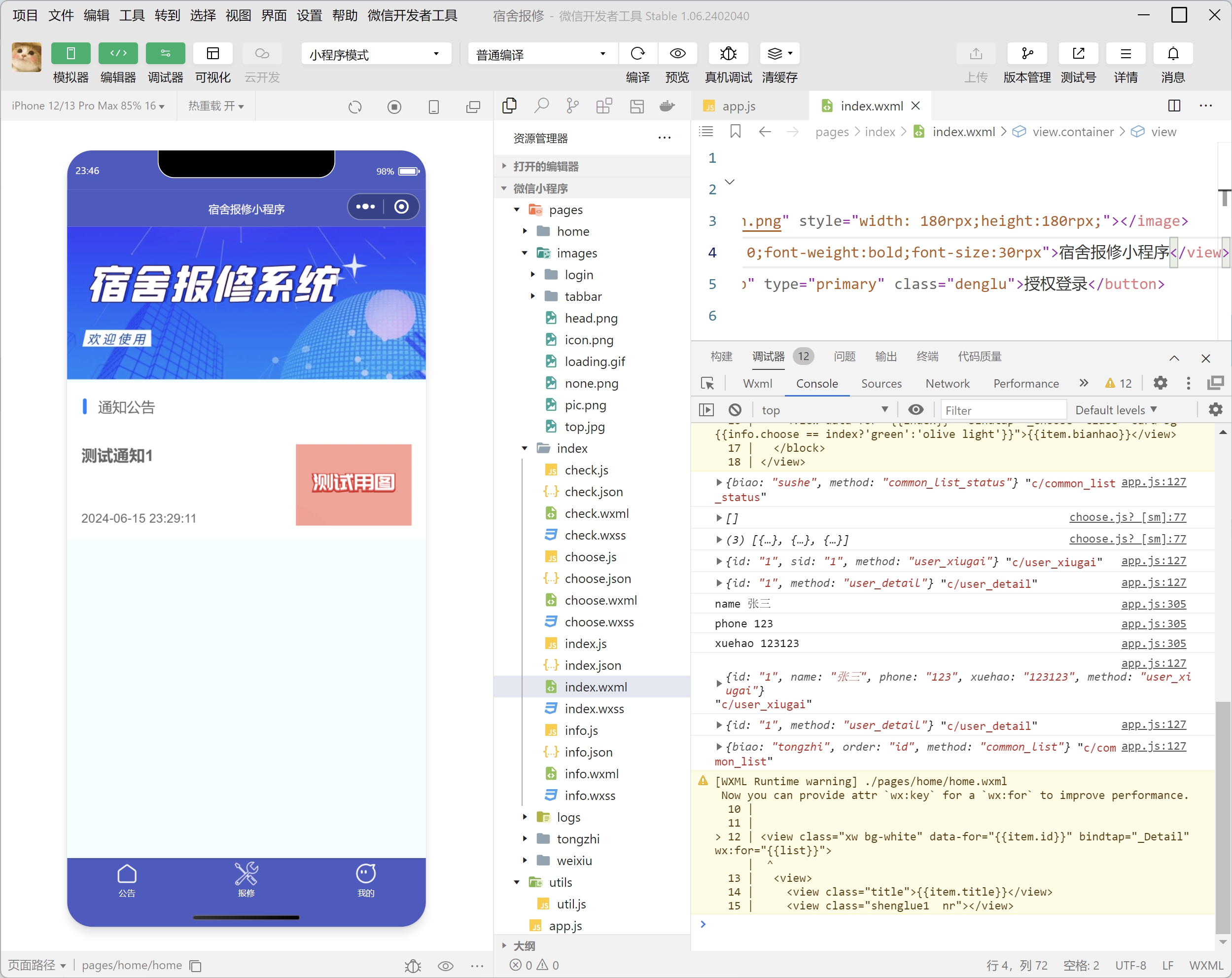Toggle the console live expression eye
This screenshot has width=1232, height=978.
[x=915, y=410]
